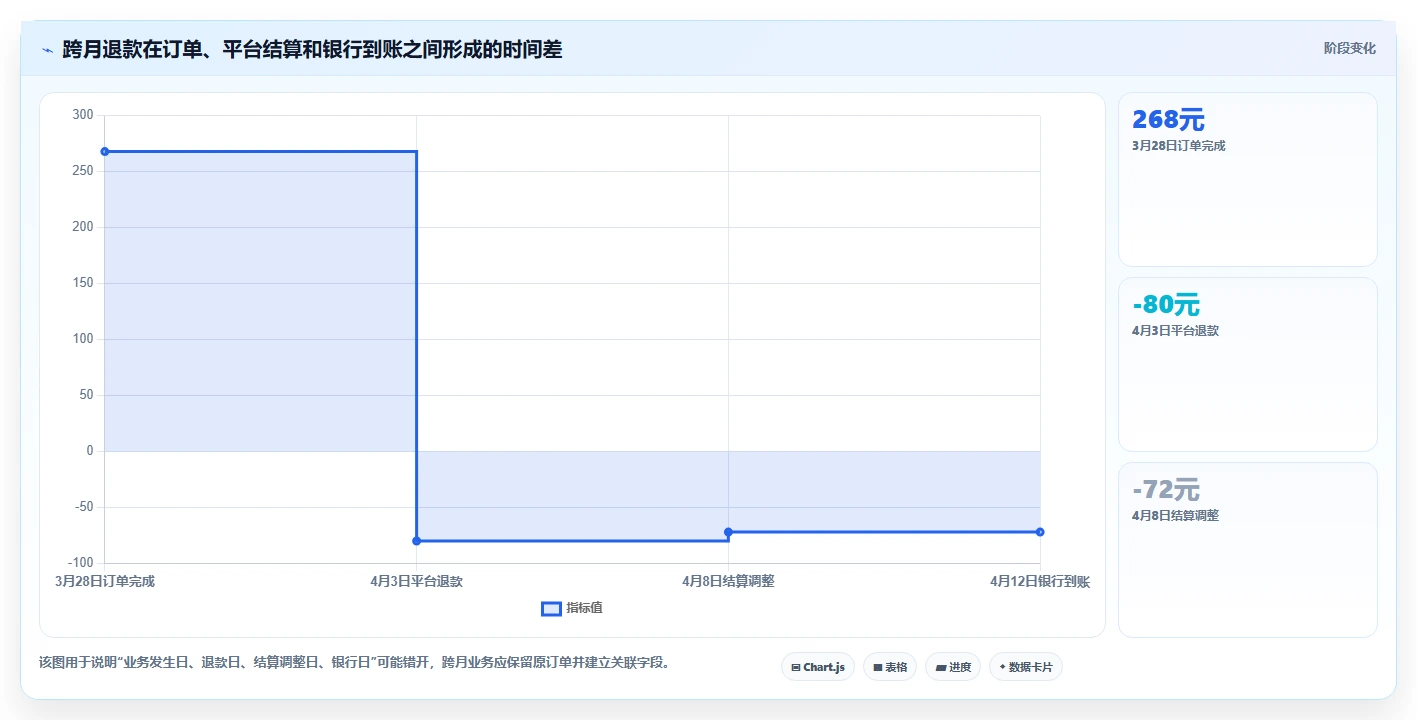Click the y-axis value 250

(83, 171)
